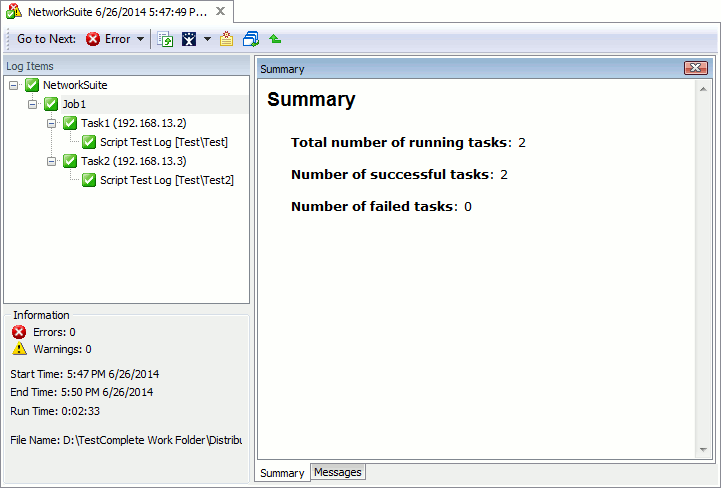721x488 pixels.
Task: Click the Summary panel scroll up arrow
Action: click(703, 89)
